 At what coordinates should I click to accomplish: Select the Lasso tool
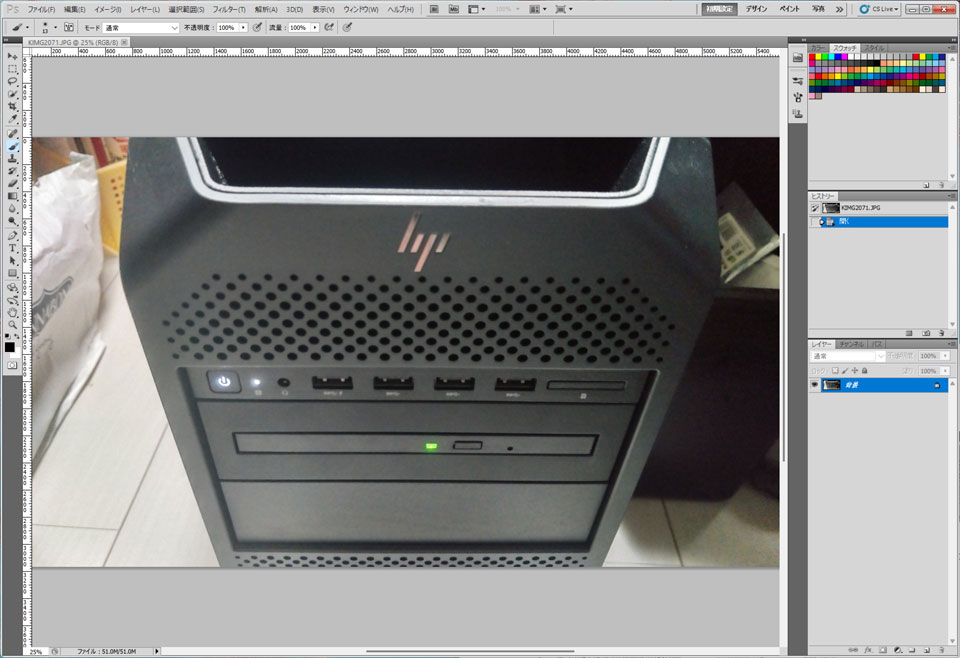[x=12, y=81]
